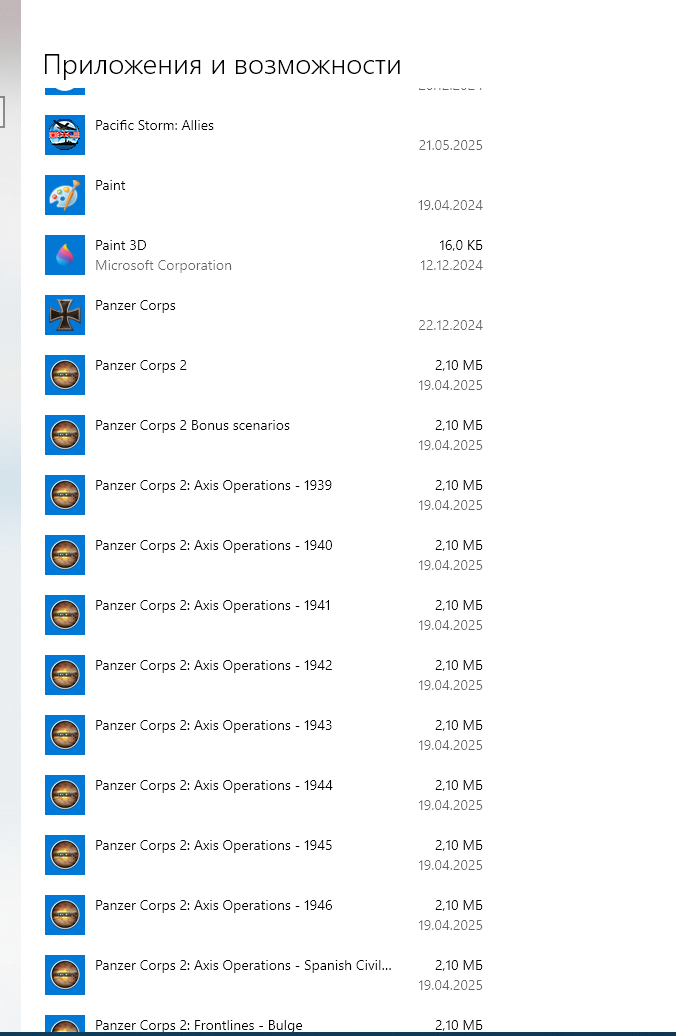Click the Panzer Corps entry dated 22.12.2024

[264, 315]
